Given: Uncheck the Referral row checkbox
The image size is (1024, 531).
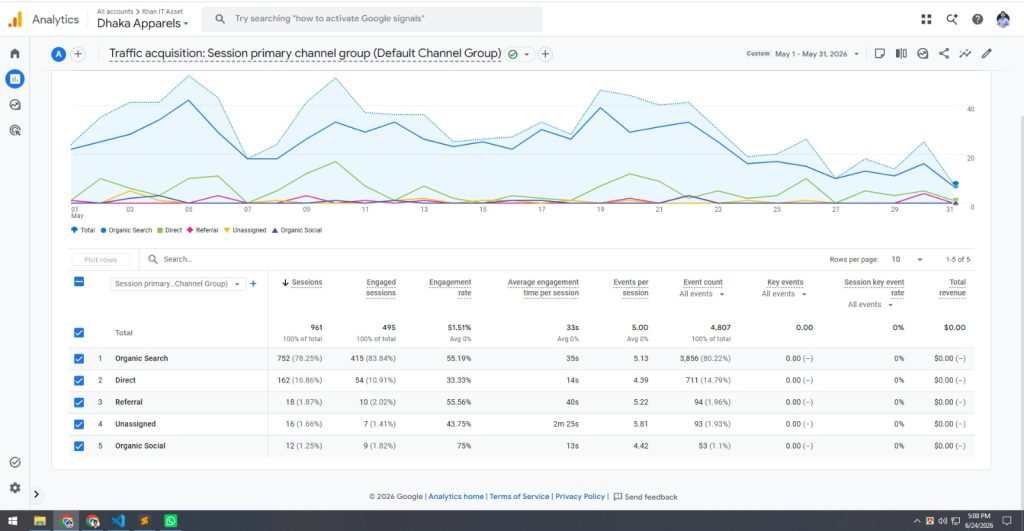Looking at the screenshot, I should pyautogui.click(x=79, y=402).
